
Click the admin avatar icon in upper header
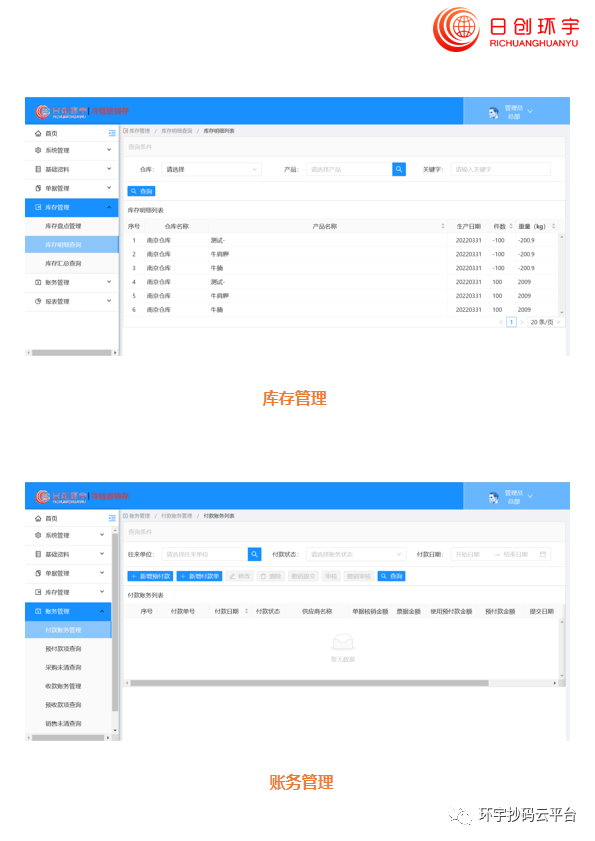(x=493, y=113)
